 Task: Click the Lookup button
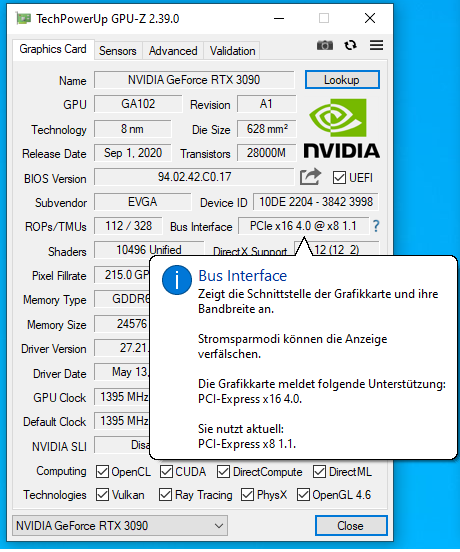342,80
